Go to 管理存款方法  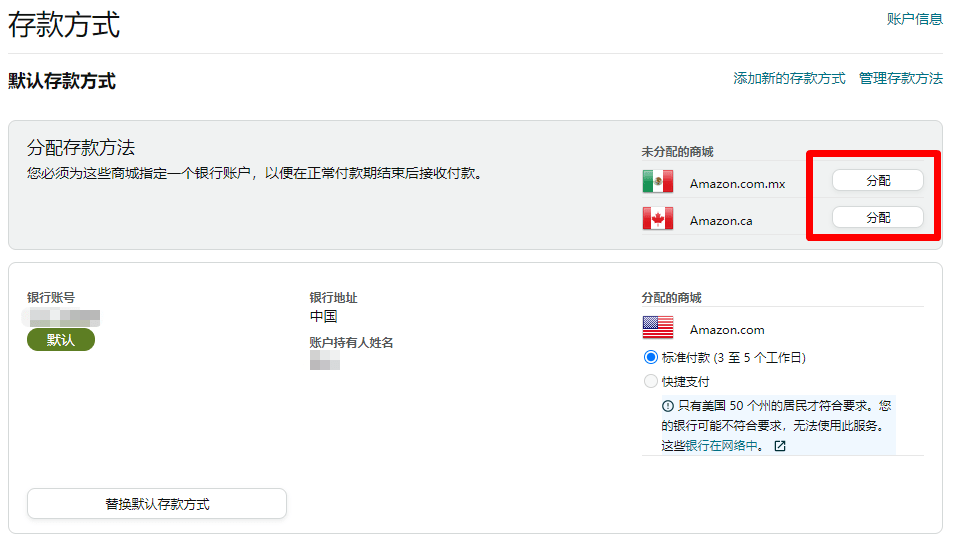[900, 78]
